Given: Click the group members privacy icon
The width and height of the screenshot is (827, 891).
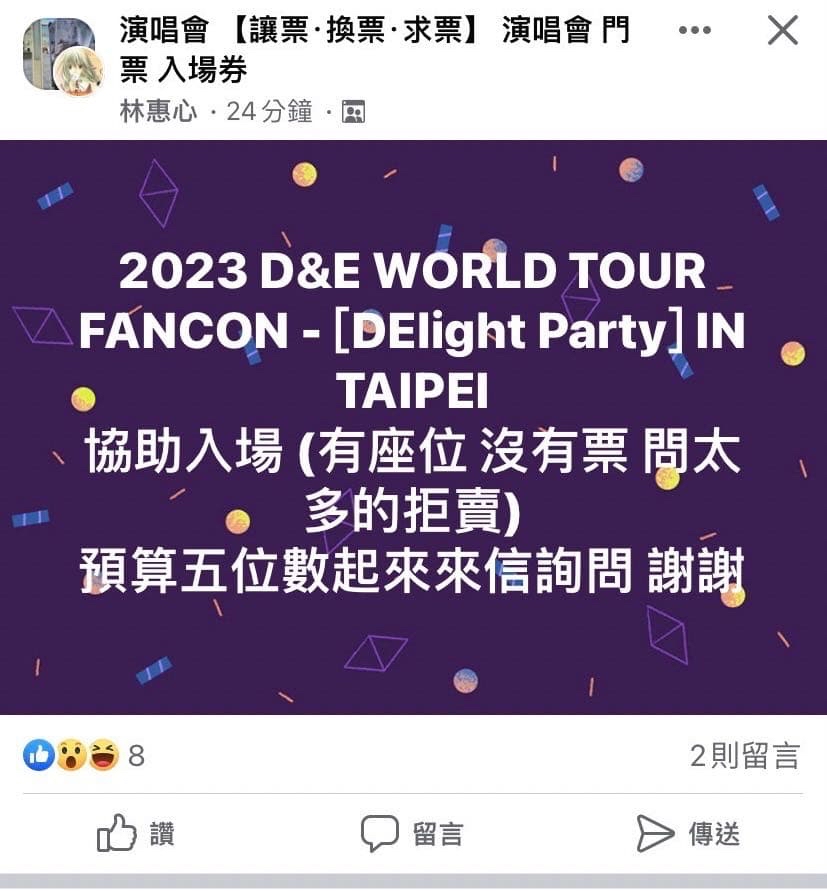Looking at the screenshot, I should point(353,111).
